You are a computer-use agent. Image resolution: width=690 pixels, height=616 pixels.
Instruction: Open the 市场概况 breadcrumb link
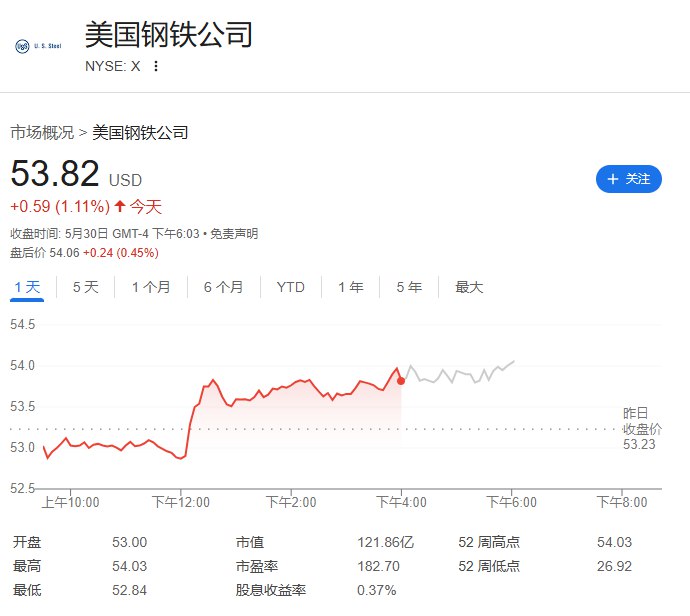pos(42,132)
